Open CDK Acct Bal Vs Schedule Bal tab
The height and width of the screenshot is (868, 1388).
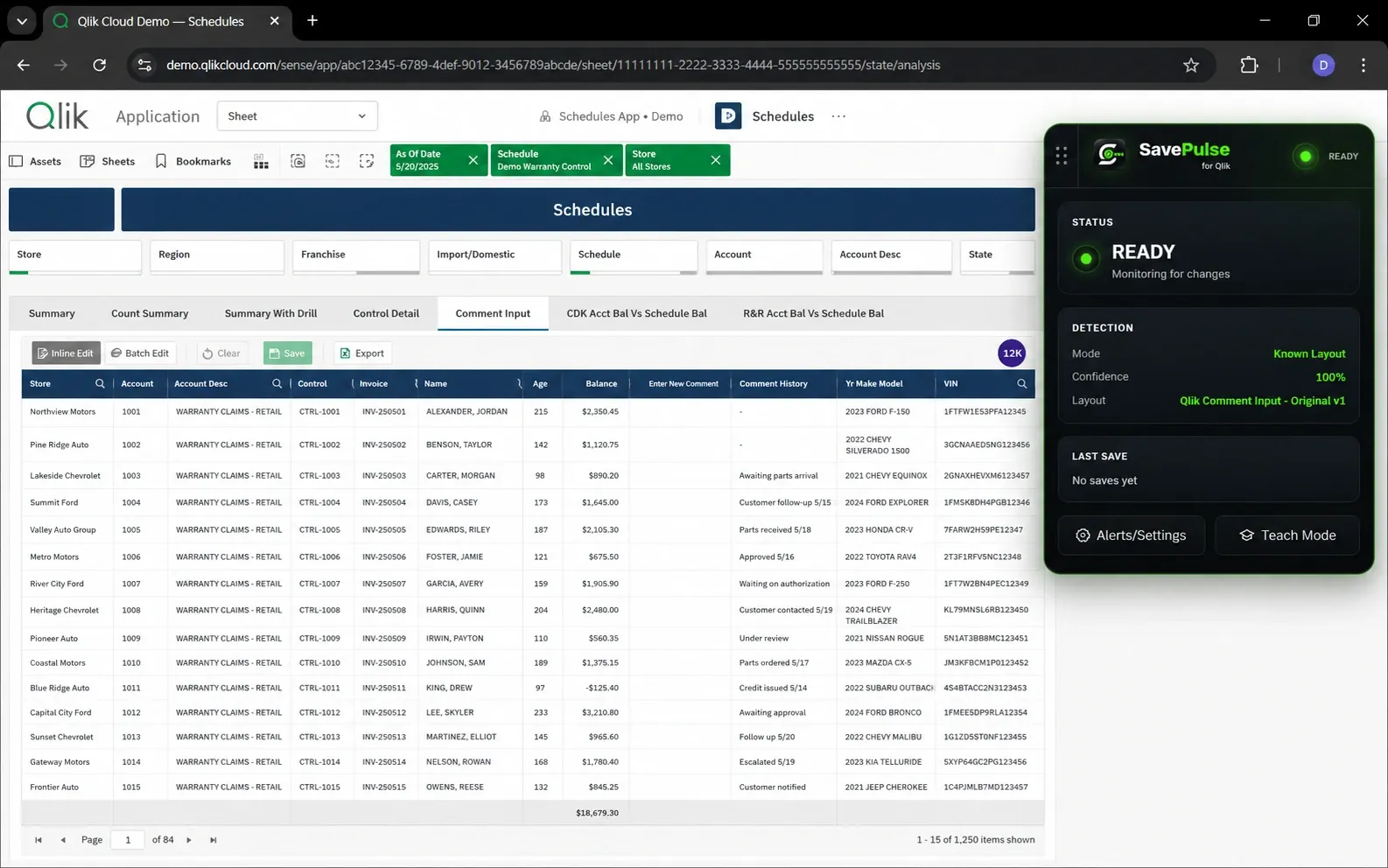[x=636, y=313]
